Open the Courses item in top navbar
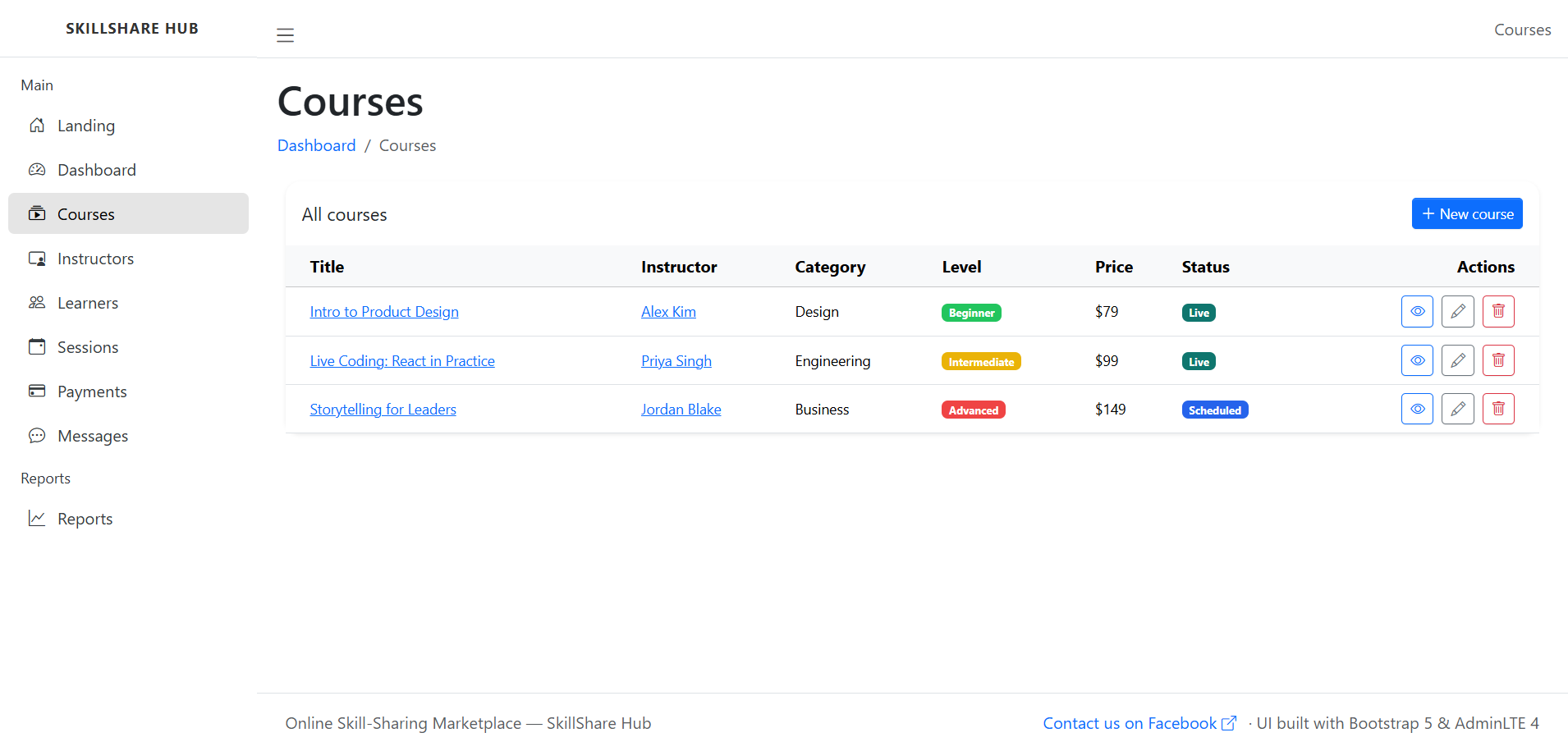Viewport: 1568px width, 751px height. (x=1522, y=29)
